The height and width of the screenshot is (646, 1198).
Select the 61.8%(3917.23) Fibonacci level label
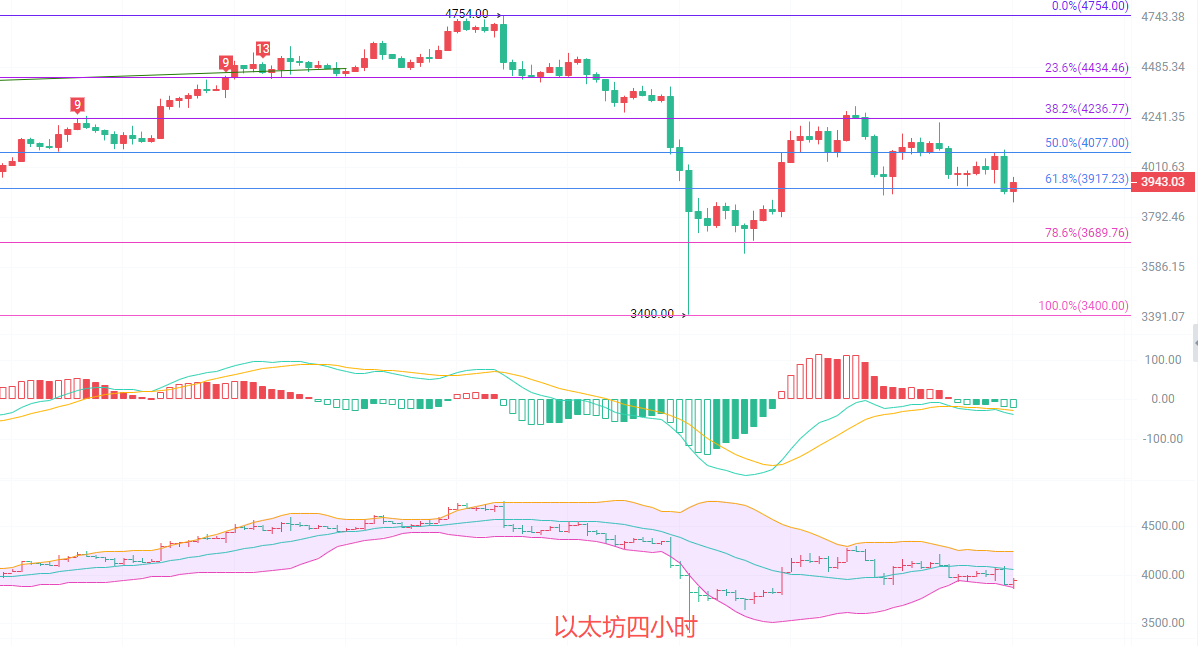point(1086,179)
